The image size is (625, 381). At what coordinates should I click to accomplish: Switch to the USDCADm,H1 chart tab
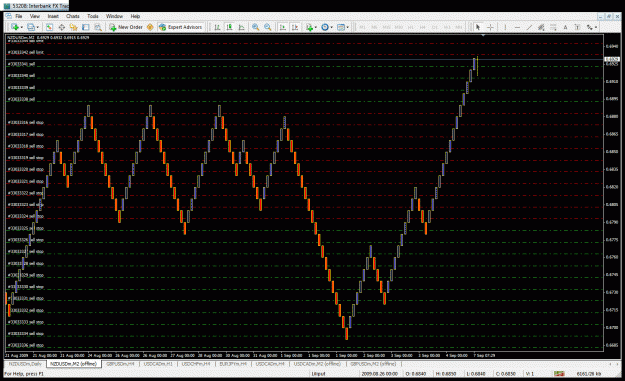(158, 364)
